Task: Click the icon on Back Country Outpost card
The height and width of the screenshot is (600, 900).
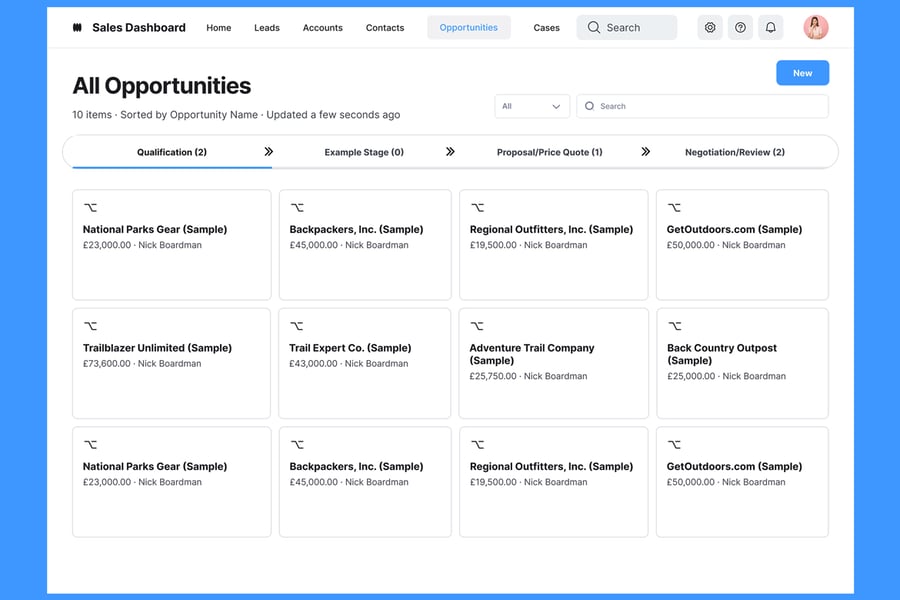Action: click(675, 326)
